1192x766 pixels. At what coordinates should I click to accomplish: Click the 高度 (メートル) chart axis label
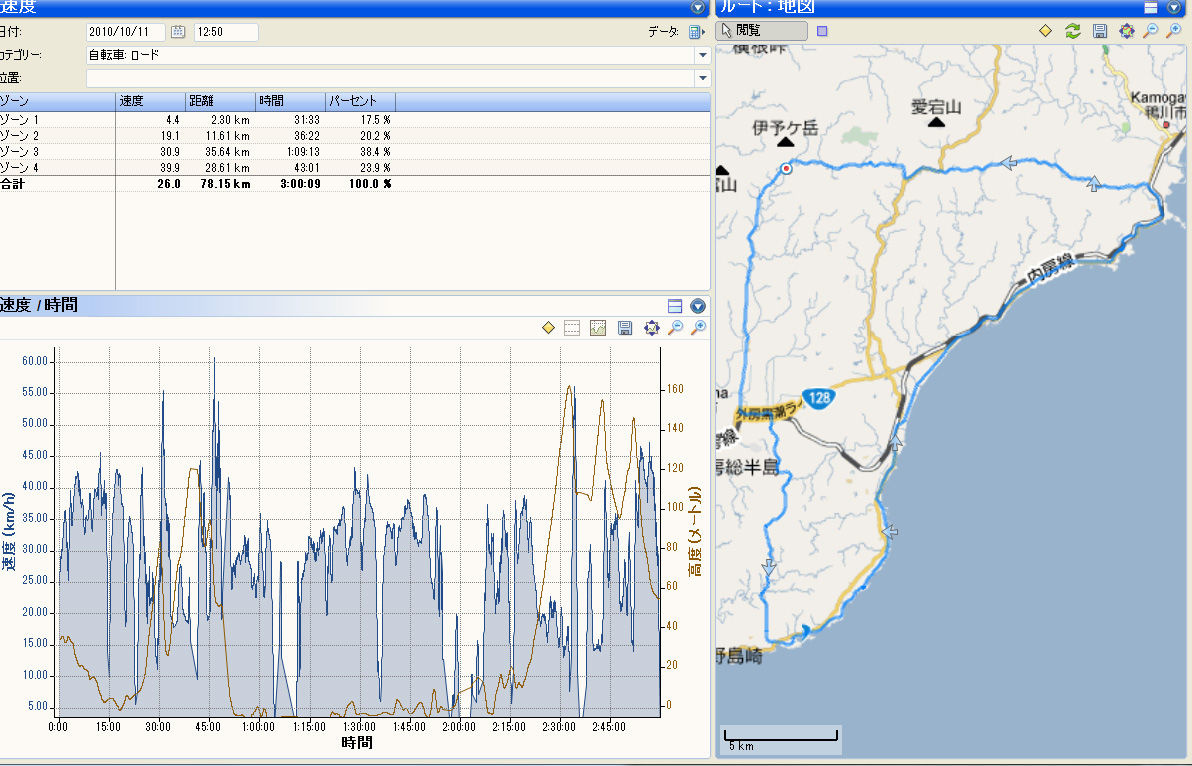tap(695, 531)
